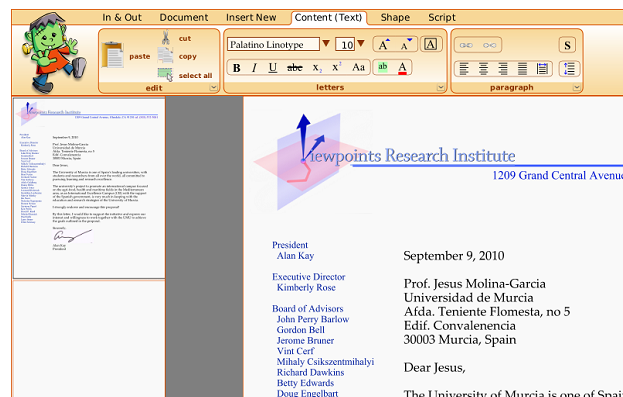Toggle subscript formatting
Image resolution: width=623 pixels, height=397 pixels.
point(317,68)
